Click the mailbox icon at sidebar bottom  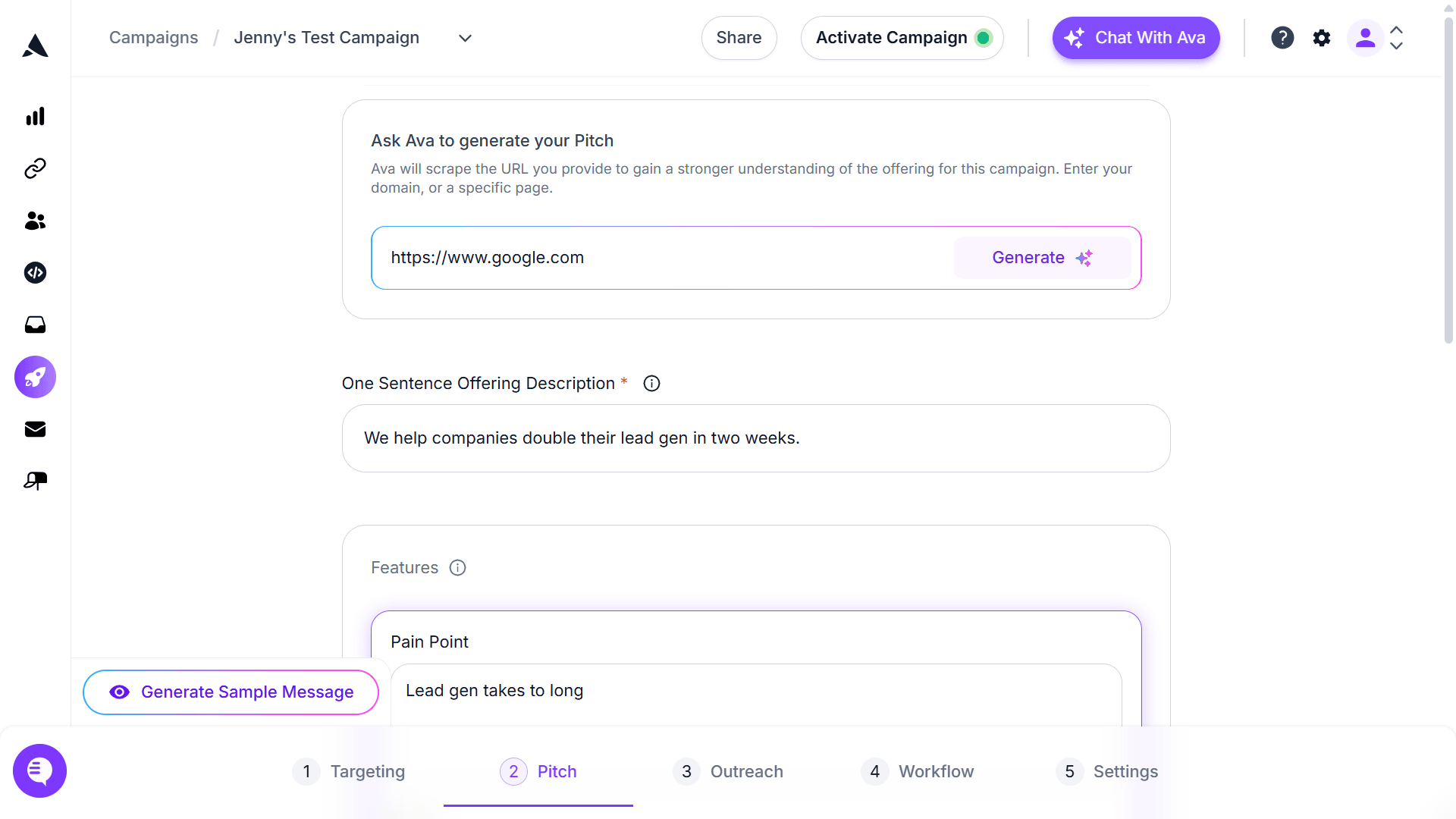(x=35, y=480)
